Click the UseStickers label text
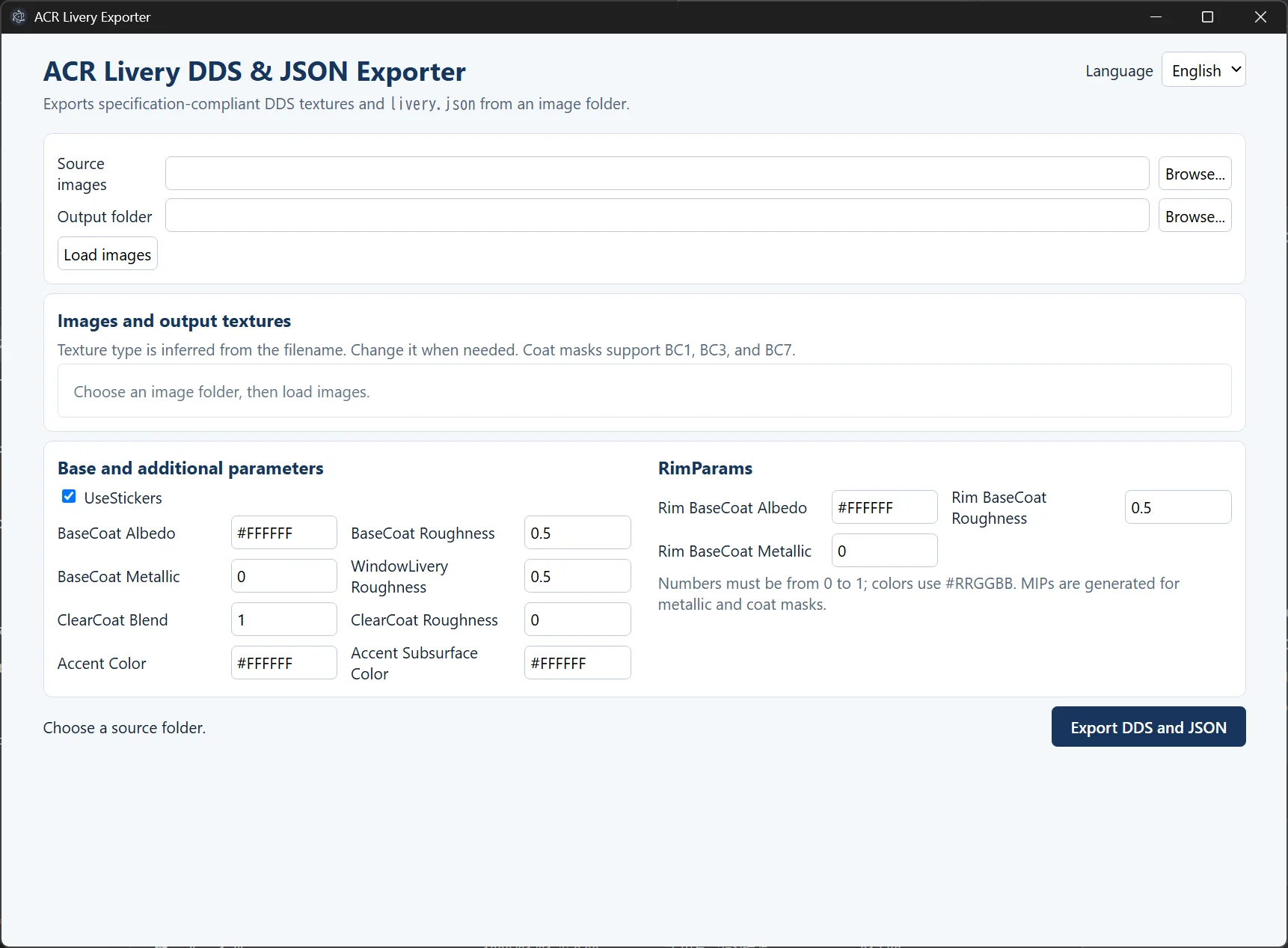Image resolution: width=1288 pixels, height=948 pixels. [123, 498]
